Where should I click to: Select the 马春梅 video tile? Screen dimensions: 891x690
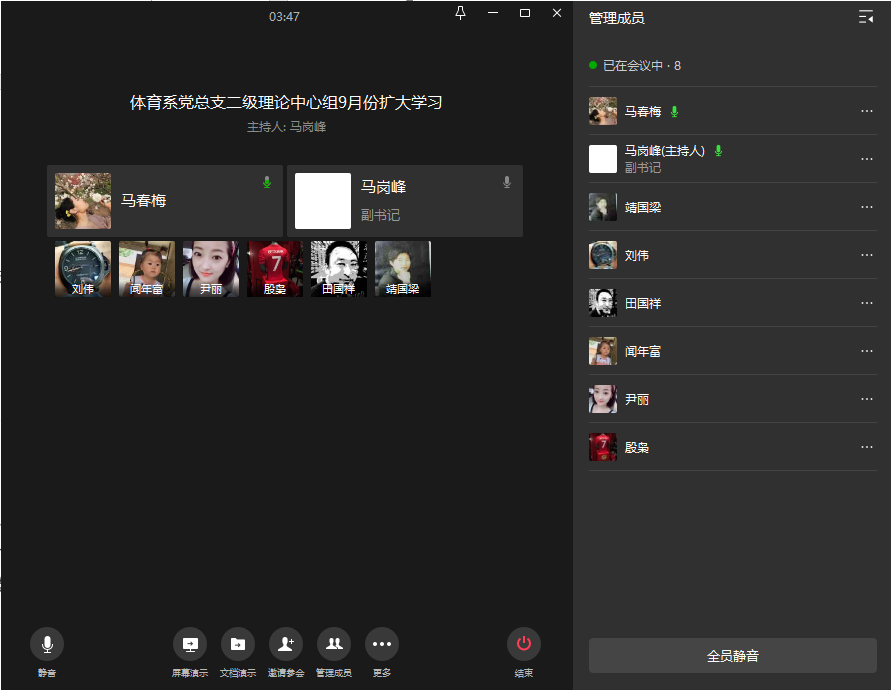pos(165,201)
